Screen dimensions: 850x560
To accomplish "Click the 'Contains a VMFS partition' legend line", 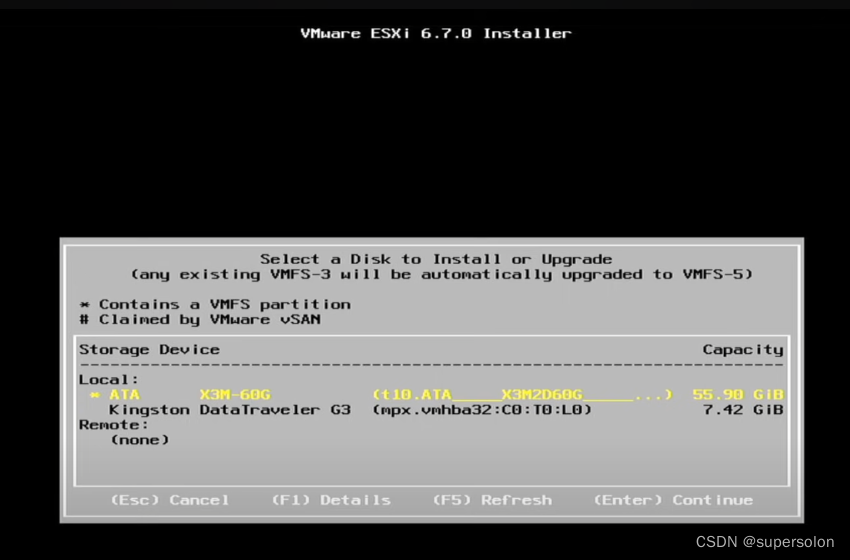I will (x=215, y=305).
